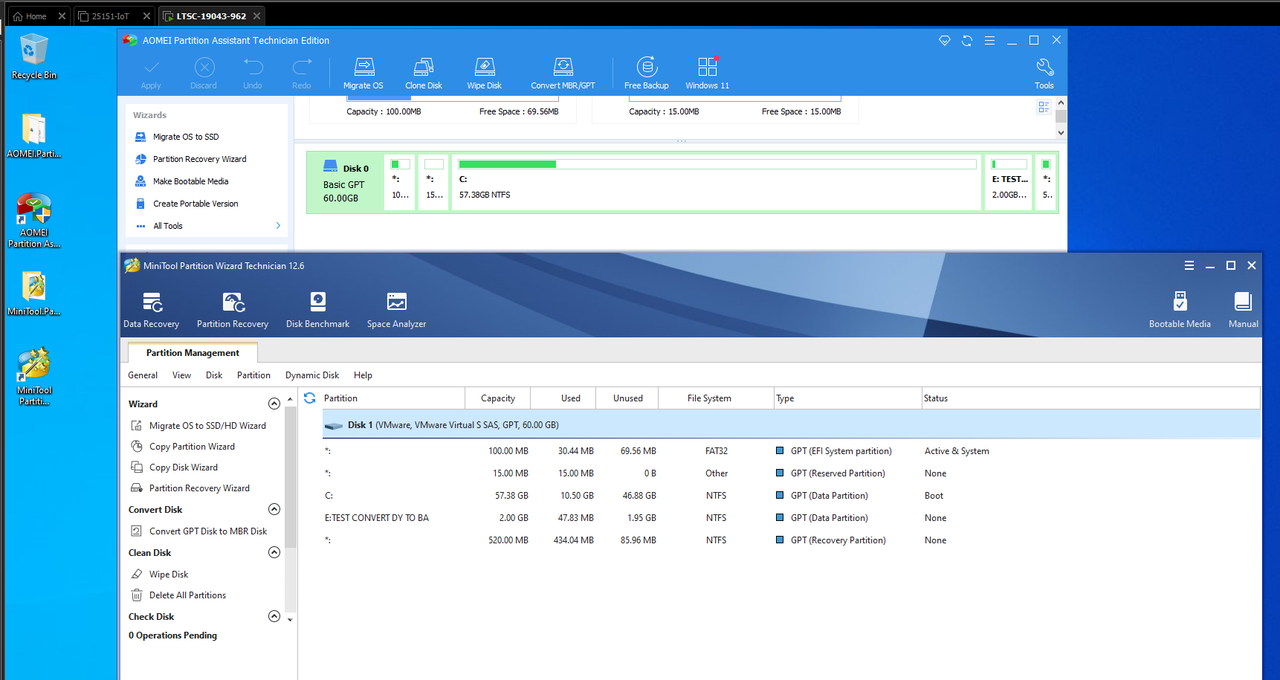Sort by Status column header
This screenshot has height=680, width=1280.
coord(1090,398)
